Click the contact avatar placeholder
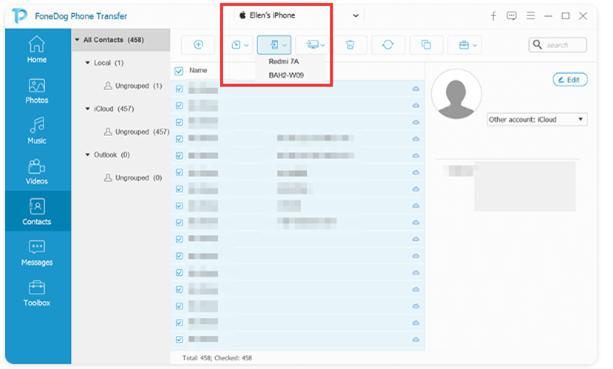613x369 pixels. tap(456, 94)
